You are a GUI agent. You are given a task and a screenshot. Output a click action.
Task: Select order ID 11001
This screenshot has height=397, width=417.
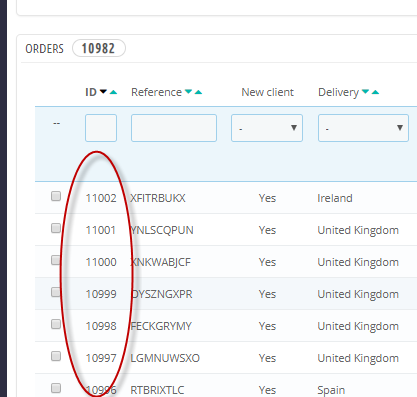[x=101, y=230]
